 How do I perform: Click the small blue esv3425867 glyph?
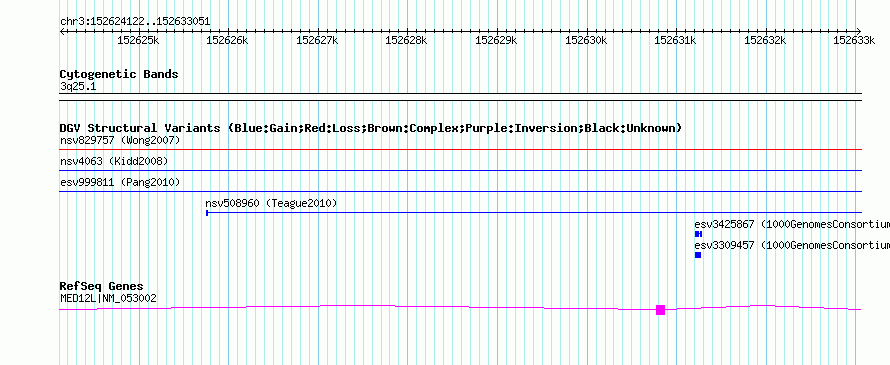[x=698, y=234]
